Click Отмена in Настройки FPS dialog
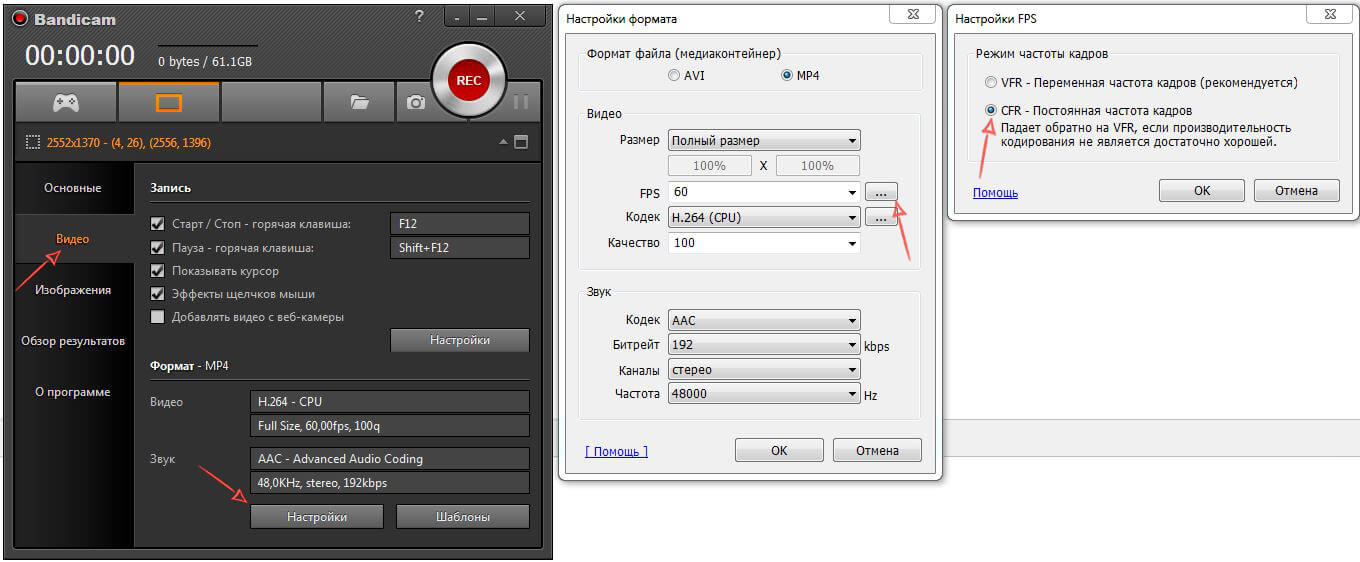The width and height of the screenshot is (1360, 562). coord(1296,190)
